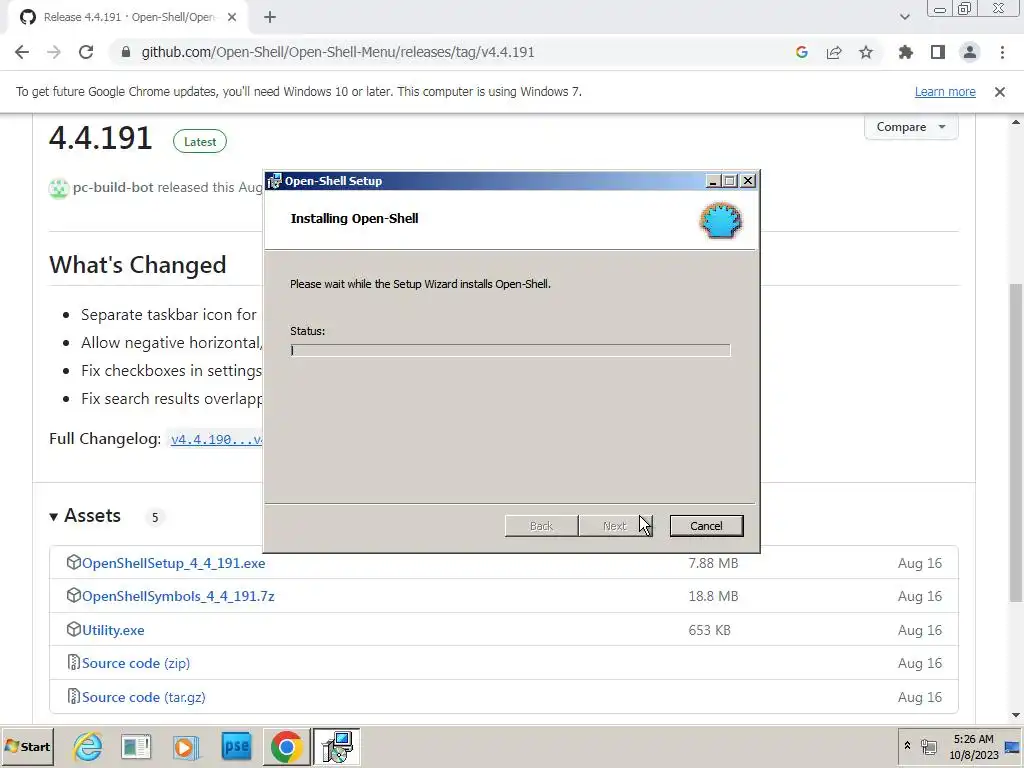Image resolution: width=1024 pixels, height=768 pixels.
Task: Click the zip icon beside Source code (zip)
Action: click(x=73, y=663)
